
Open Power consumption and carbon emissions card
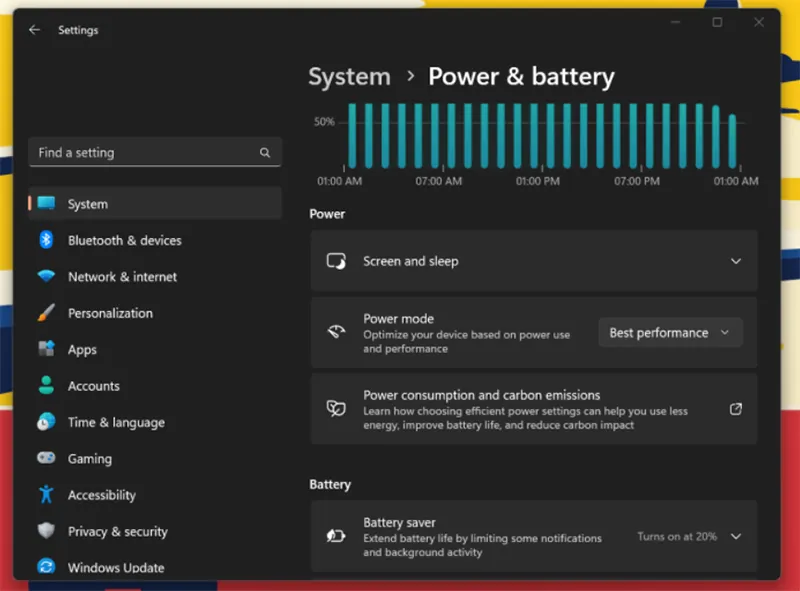[x=534, y=409]
